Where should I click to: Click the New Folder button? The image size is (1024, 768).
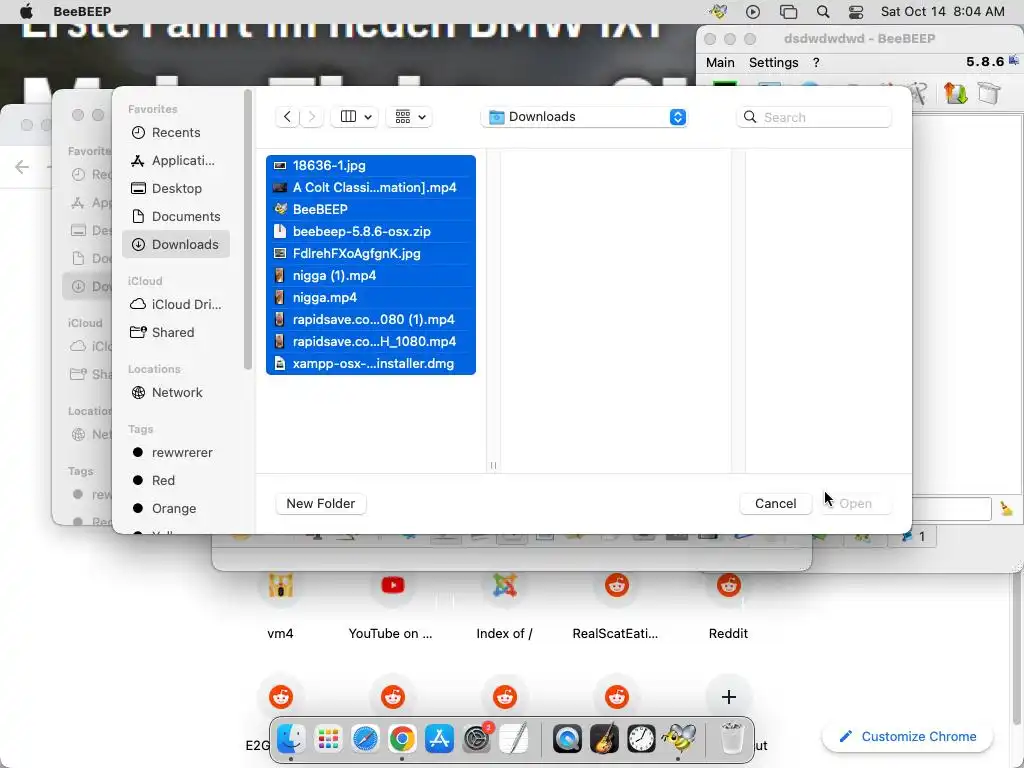click(321, 504)
